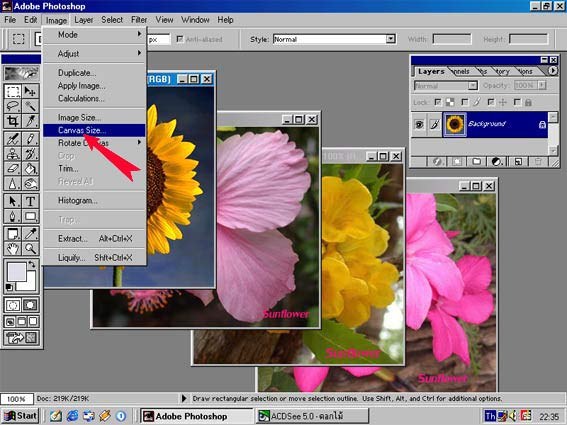
Task: Click the Adobe Photoshop taskbar button
Action: click(196, 416)
